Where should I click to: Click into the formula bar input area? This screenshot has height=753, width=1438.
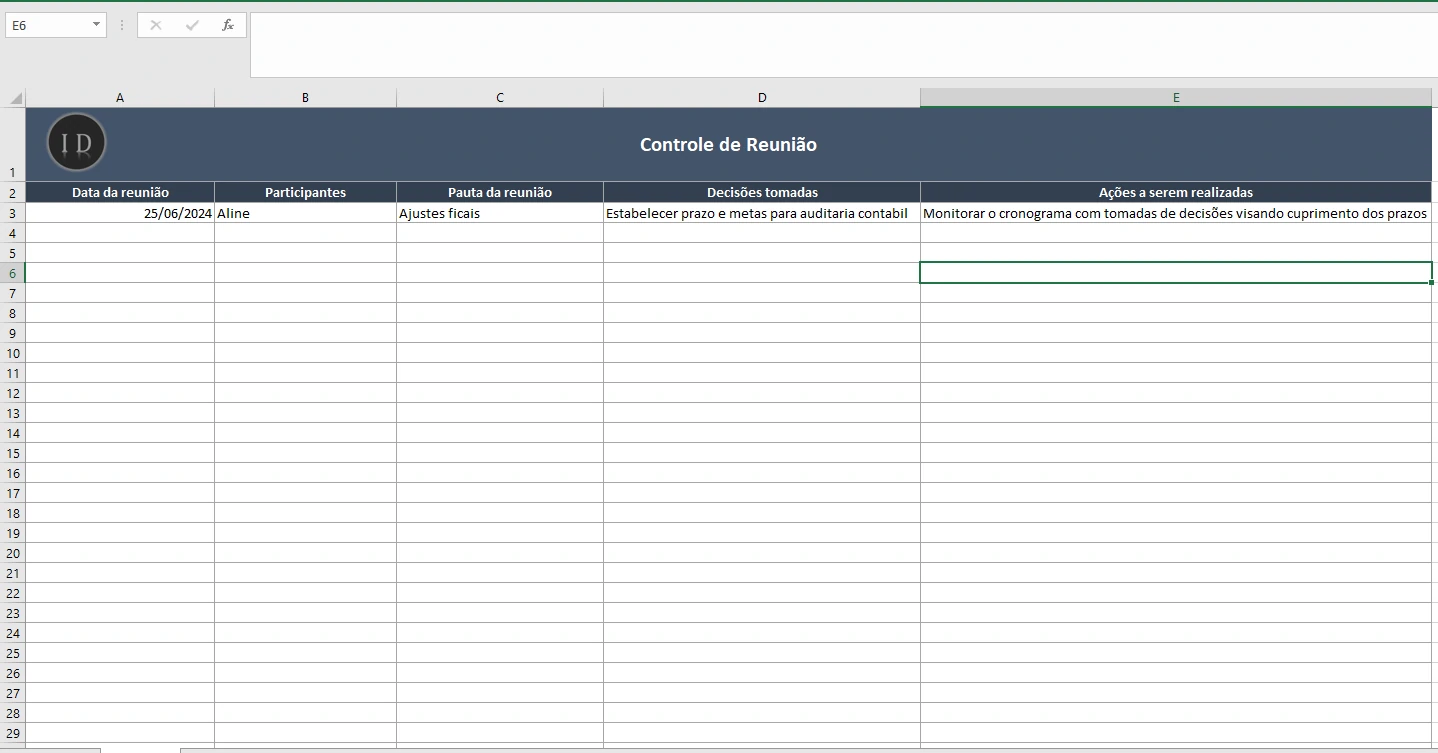[x=840, y=44]
